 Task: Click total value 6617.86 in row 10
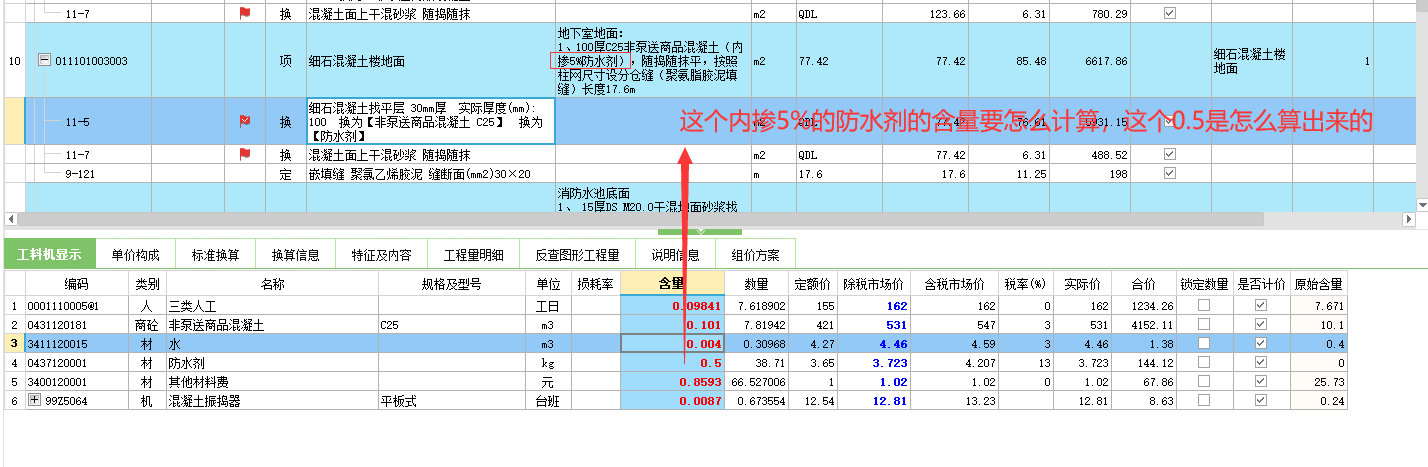click(1098, 61)
